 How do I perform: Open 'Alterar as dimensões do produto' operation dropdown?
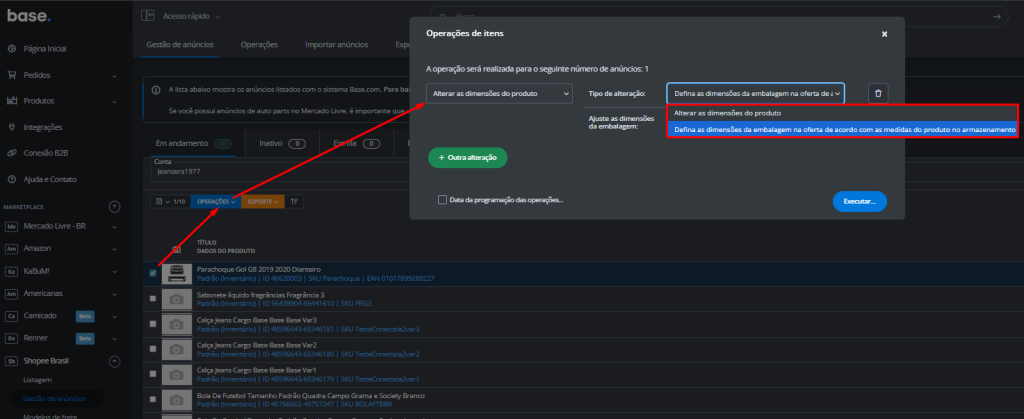[500, 93]
